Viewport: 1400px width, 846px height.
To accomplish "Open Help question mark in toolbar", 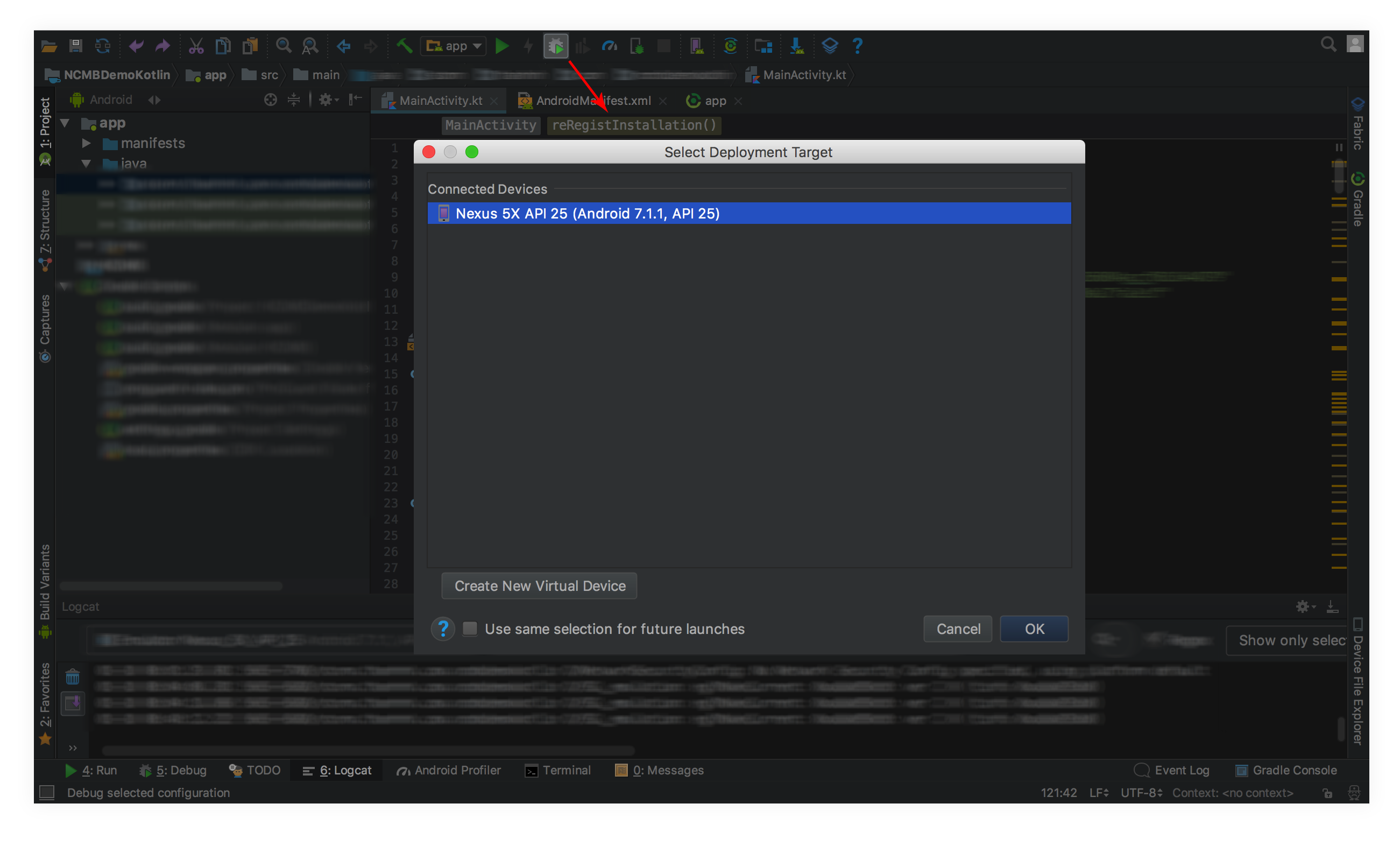I will pyautogui.click(x=858, y=46).
